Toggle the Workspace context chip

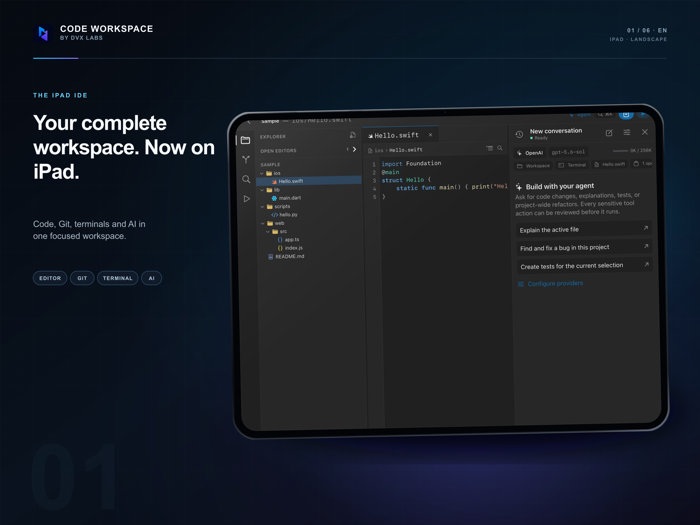coord(533,166)
